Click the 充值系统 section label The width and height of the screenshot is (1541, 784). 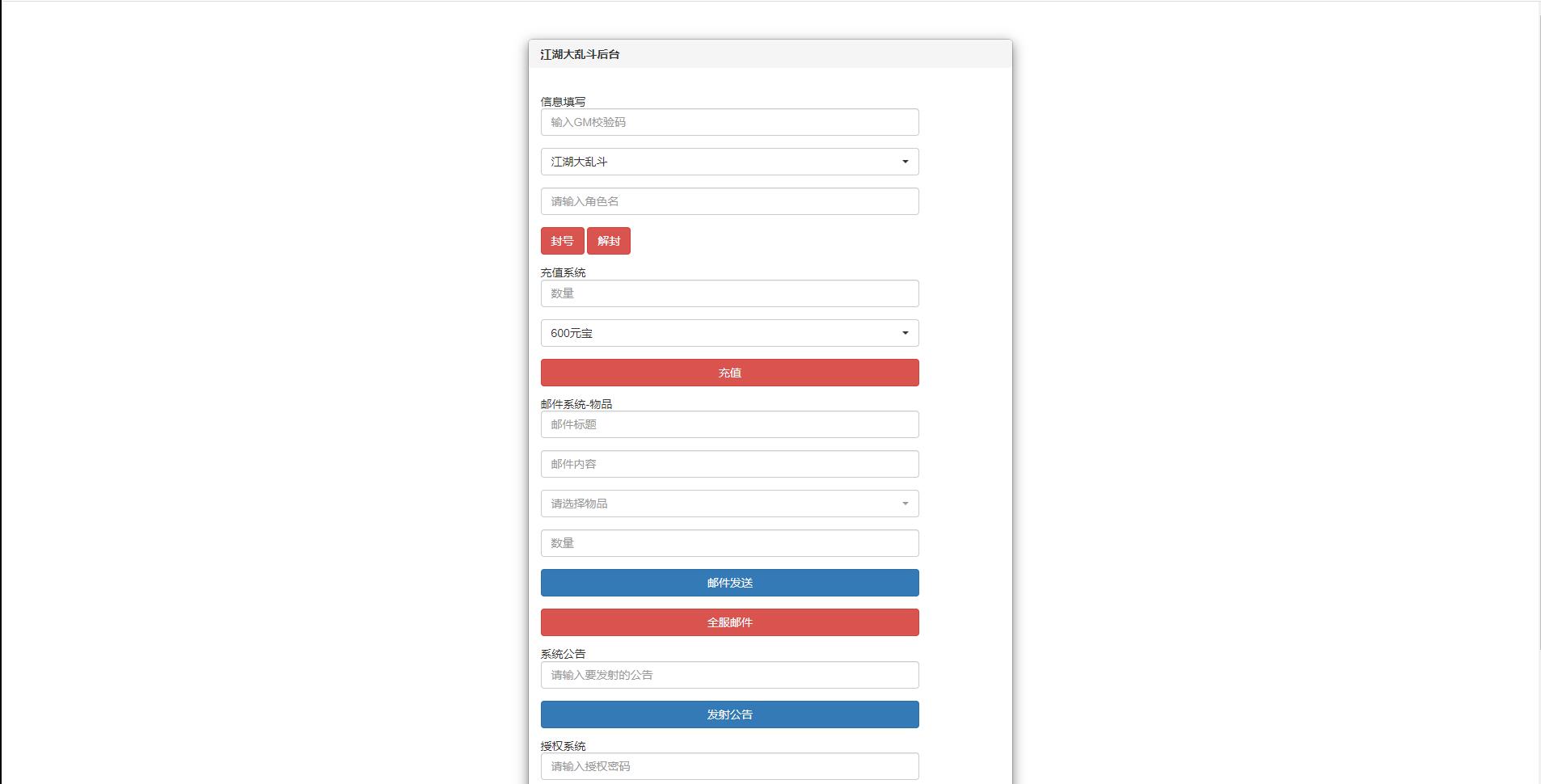[563, 273]
